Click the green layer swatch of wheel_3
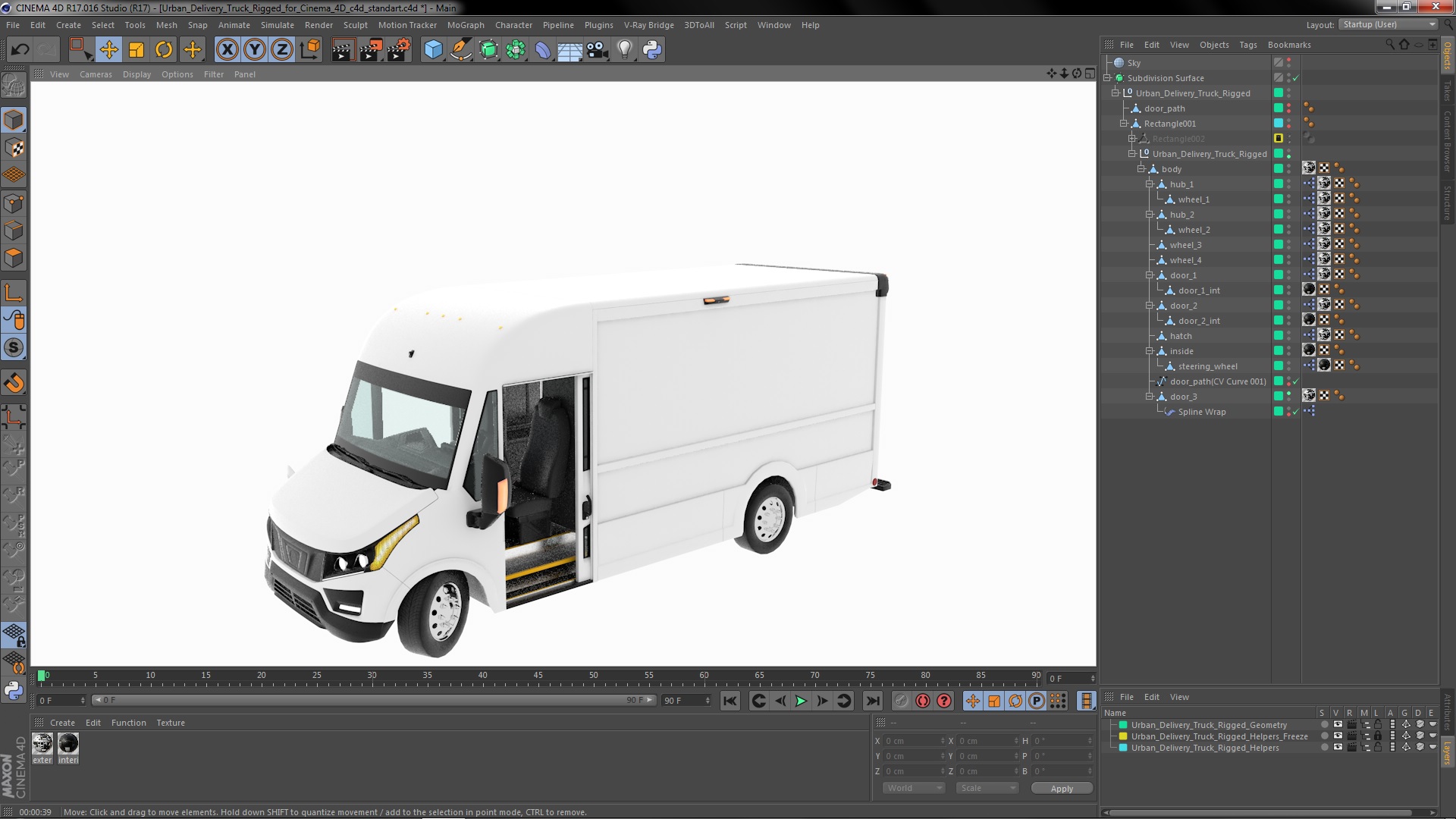The image size is (1456, 819). 1278,245
